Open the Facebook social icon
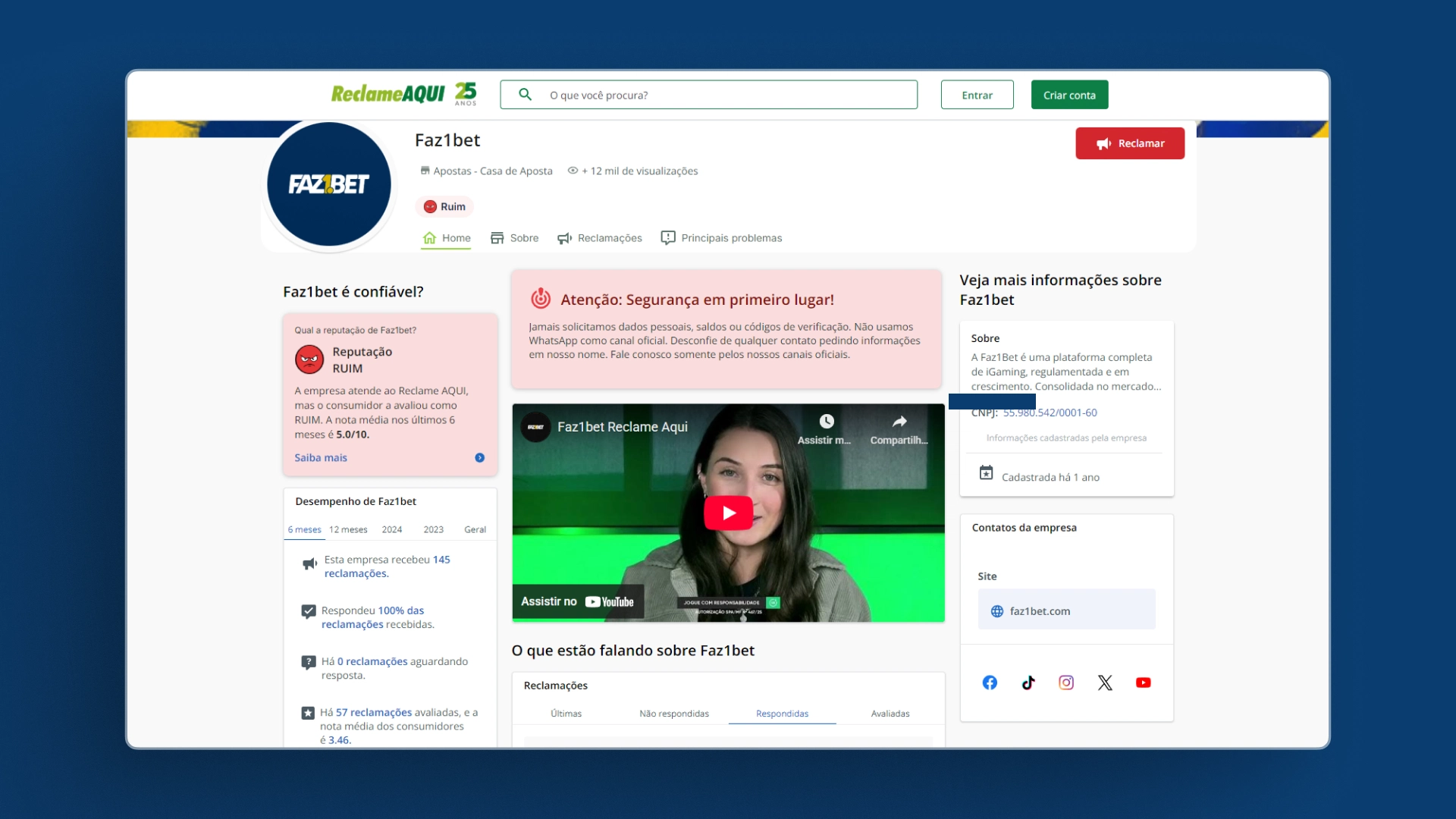 pyautogui.click(x=990, y=682)
